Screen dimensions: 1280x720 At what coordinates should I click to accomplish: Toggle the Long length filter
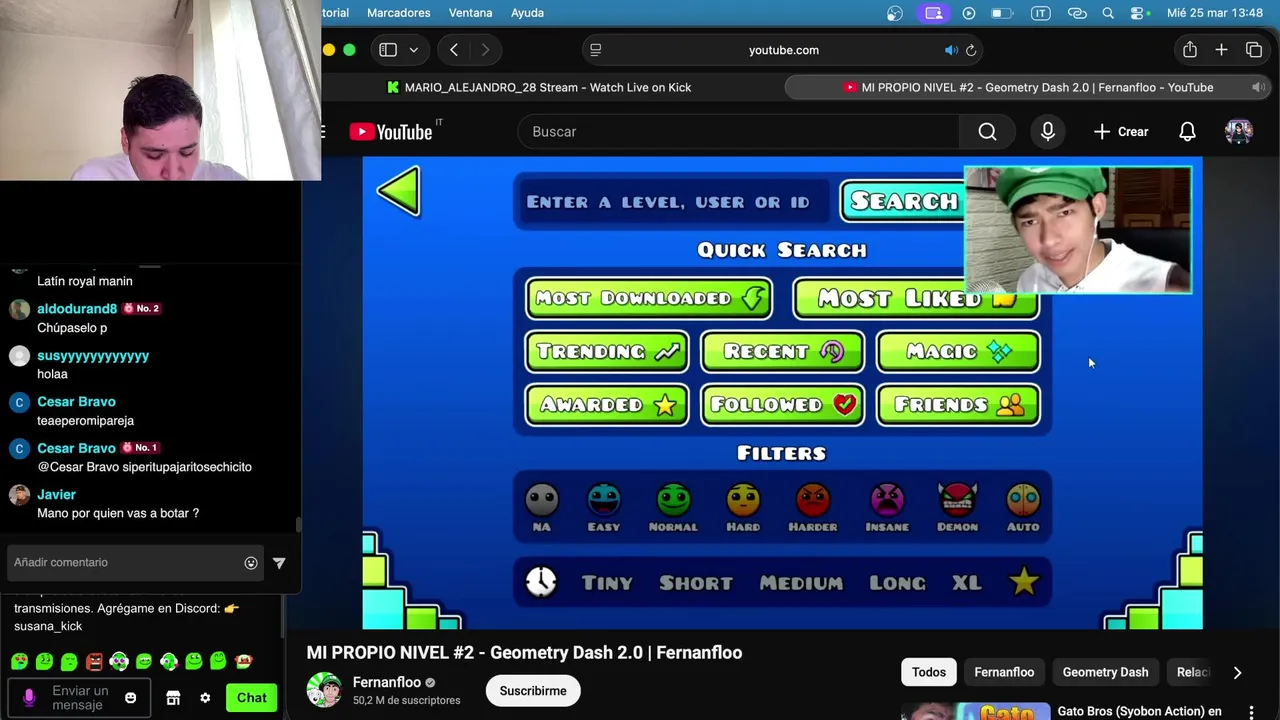tap(897, 582)
